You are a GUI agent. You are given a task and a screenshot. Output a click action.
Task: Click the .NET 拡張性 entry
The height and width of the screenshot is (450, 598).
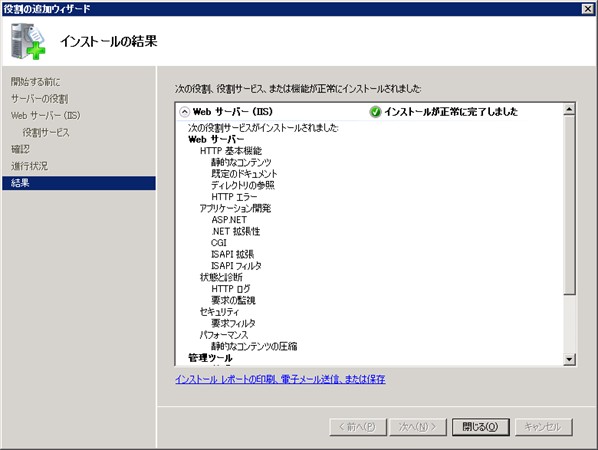pyautogui.click(x=235, y=231)
